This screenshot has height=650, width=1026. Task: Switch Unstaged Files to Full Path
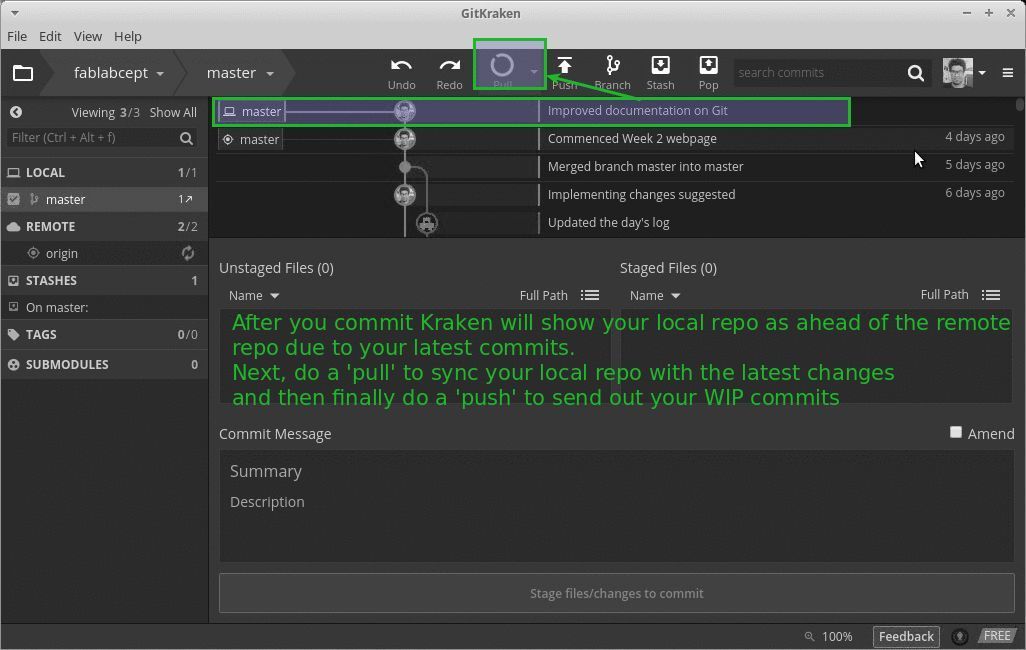(543, 295)
